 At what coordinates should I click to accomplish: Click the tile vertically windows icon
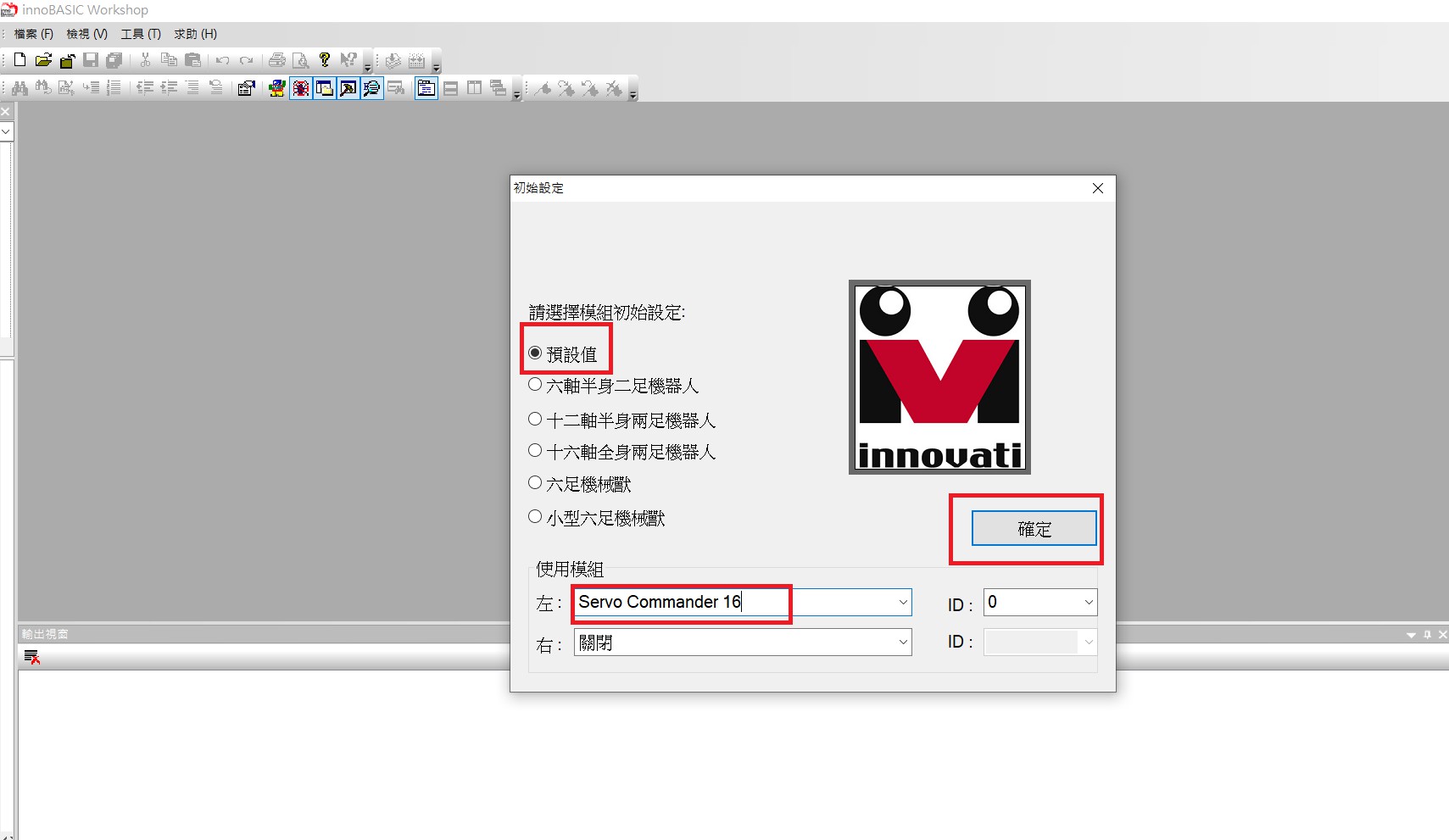click(475, 88)
